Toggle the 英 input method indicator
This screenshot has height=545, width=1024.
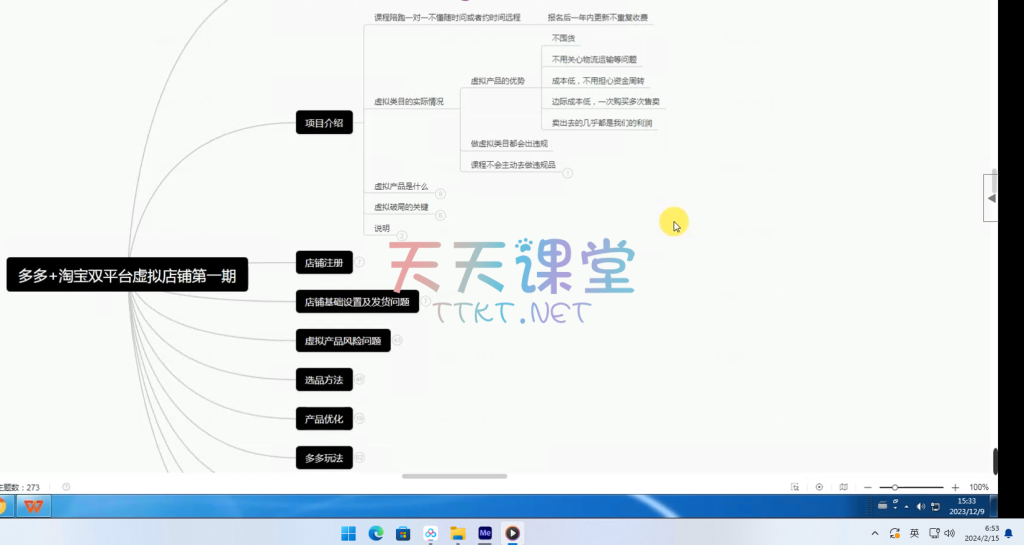914,533
